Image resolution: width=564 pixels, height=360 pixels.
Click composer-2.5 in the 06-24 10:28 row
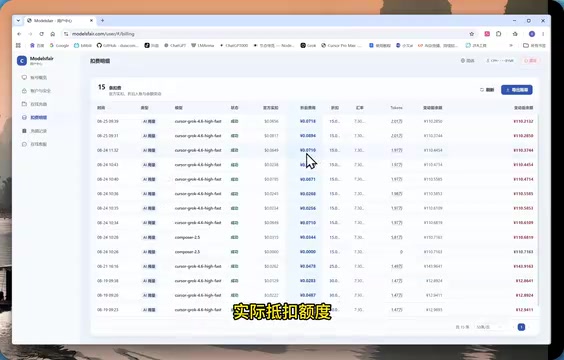coord(187,237)
